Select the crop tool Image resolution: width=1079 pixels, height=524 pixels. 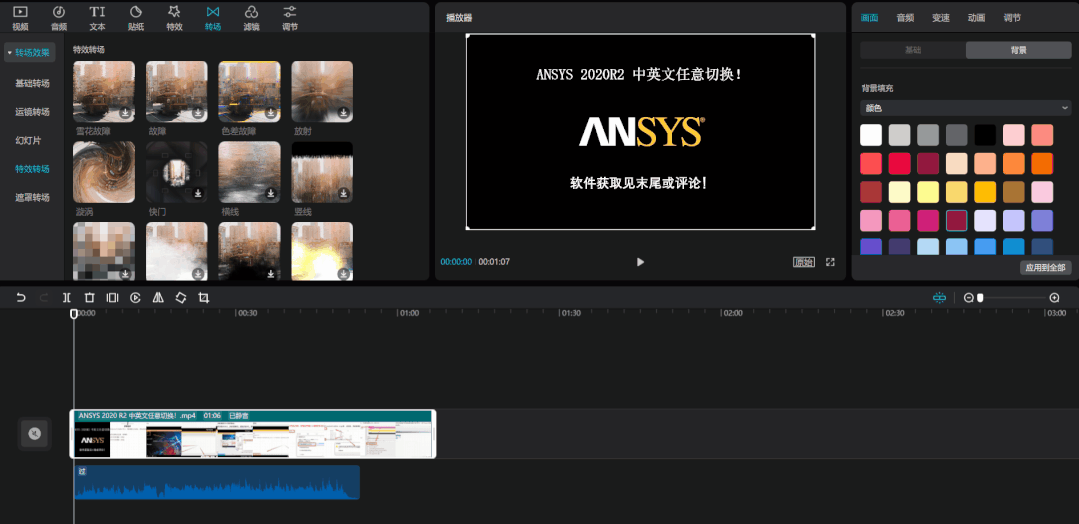point(204,298)
